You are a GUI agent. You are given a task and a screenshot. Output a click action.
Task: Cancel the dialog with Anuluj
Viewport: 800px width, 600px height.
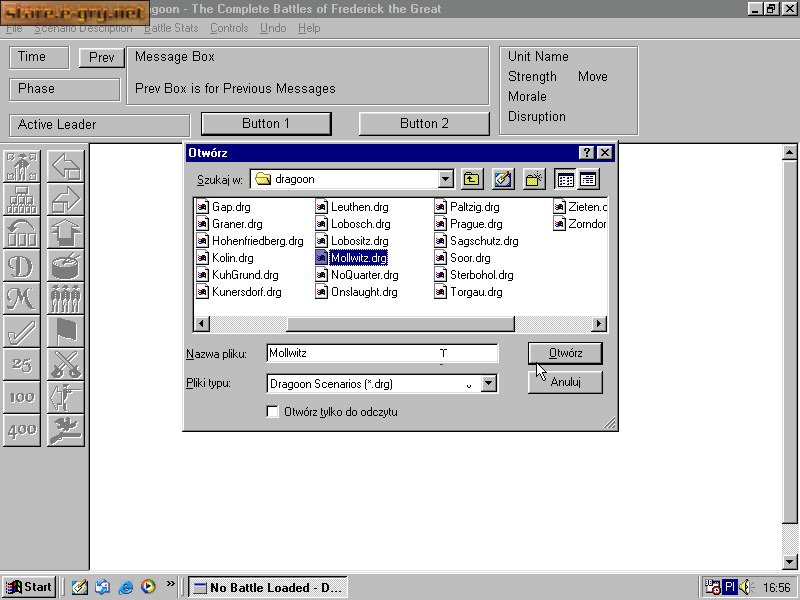click(x=565, y=382)
